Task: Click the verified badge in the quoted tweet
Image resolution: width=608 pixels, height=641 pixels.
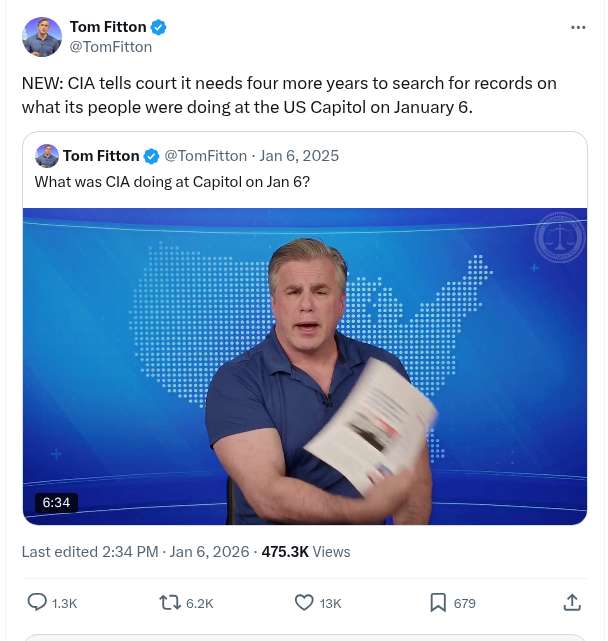Action: click(x=152, y=156)
